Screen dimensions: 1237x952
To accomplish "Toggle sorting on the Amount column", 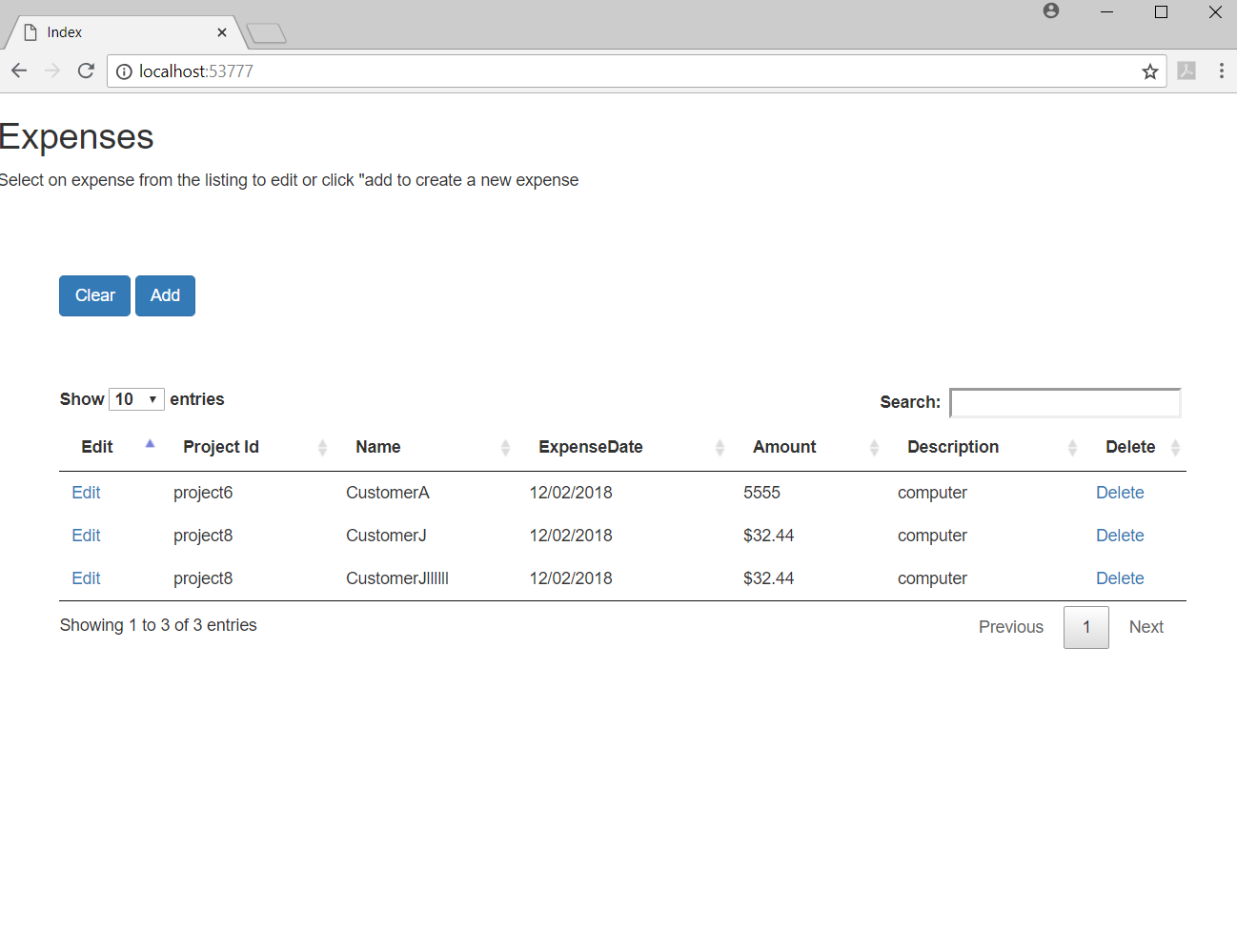I will (874, 446).
